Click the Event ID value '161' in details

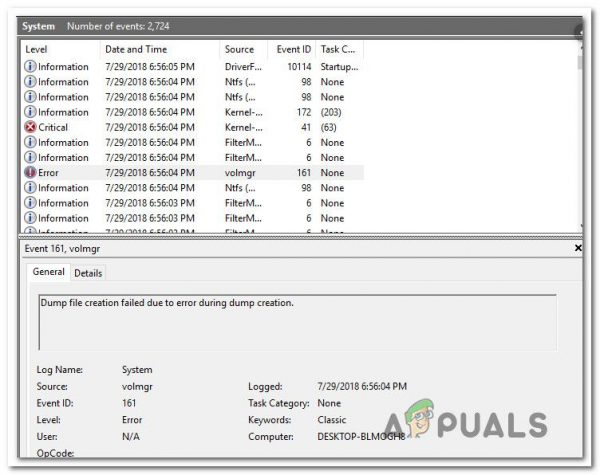pyautogui.click(x=129, y=403)
